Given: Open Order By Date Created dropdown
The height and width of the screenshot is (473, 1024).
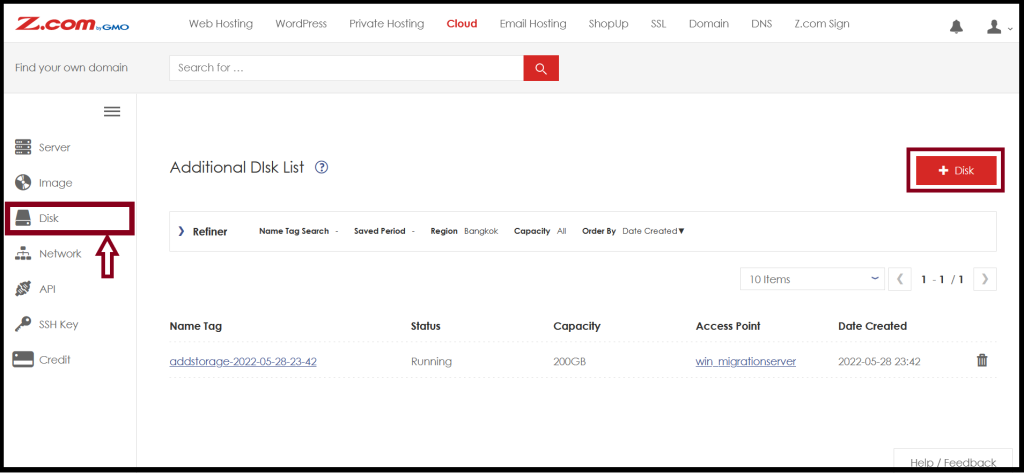Looking at the screenshot, I should [x=653, y=231].
